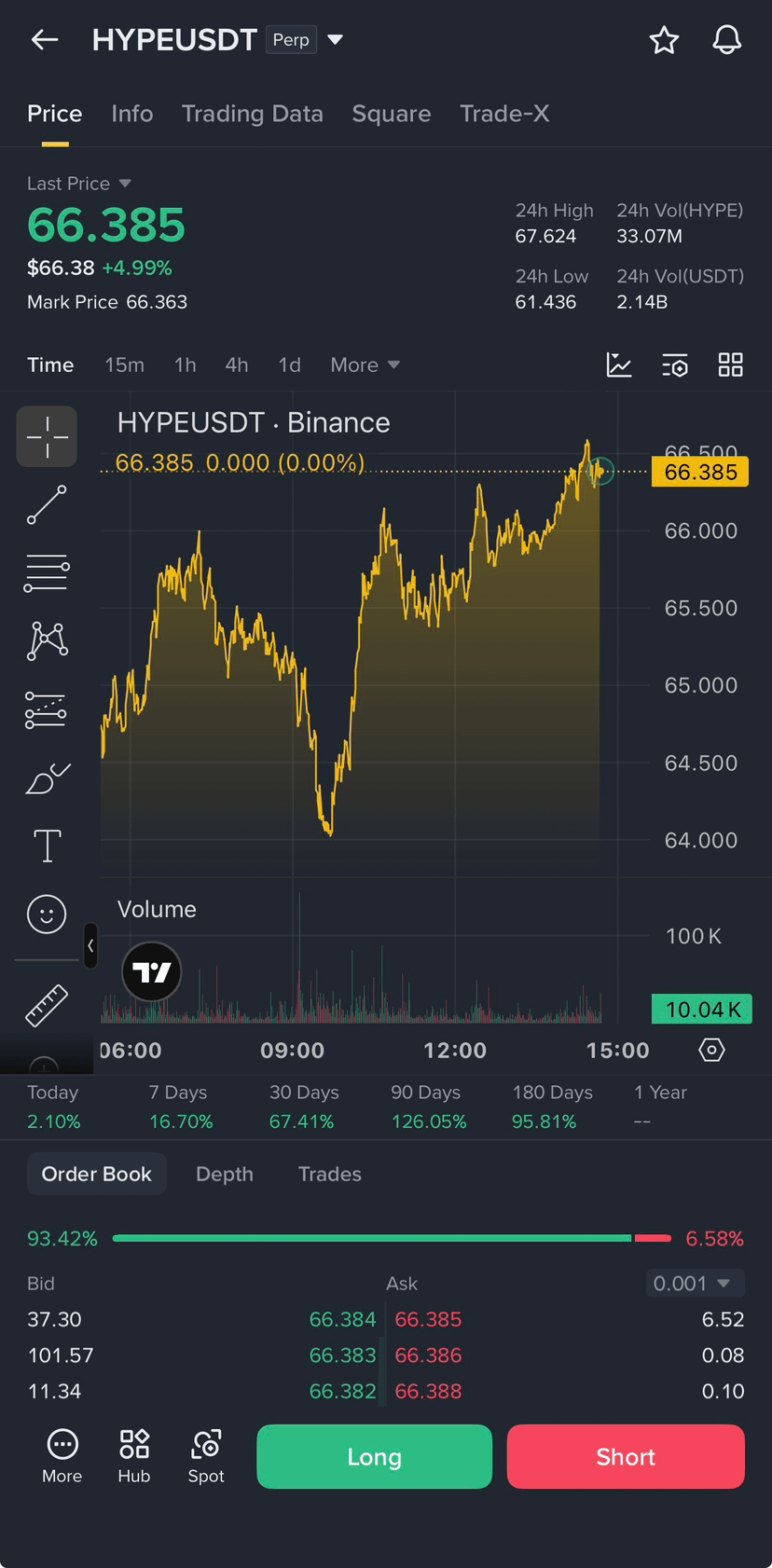Viewport: 772px width, 1568px height.
Task: Select the forecast projection tool
Action: 47,710
